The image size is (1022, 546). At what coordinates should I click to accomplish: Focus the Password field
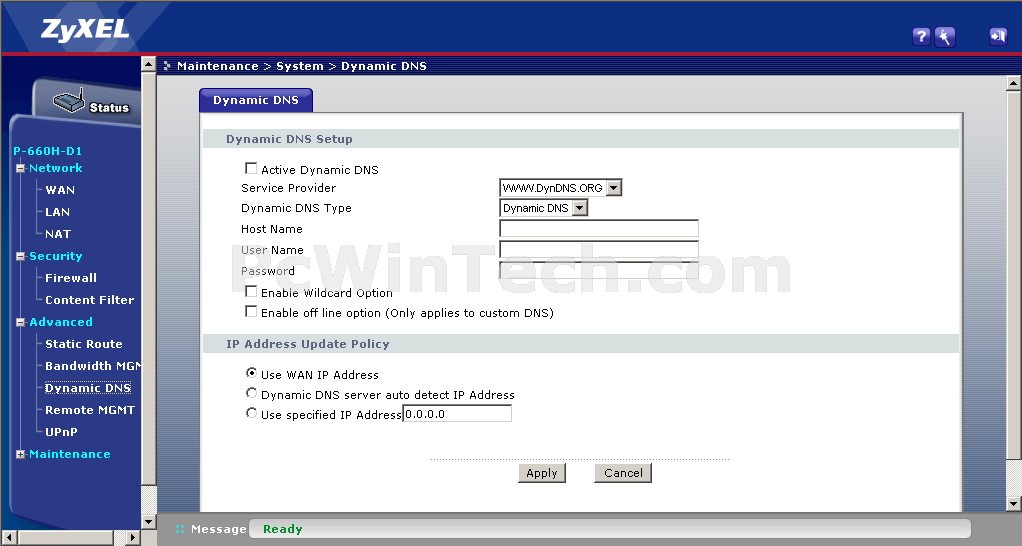599,270
